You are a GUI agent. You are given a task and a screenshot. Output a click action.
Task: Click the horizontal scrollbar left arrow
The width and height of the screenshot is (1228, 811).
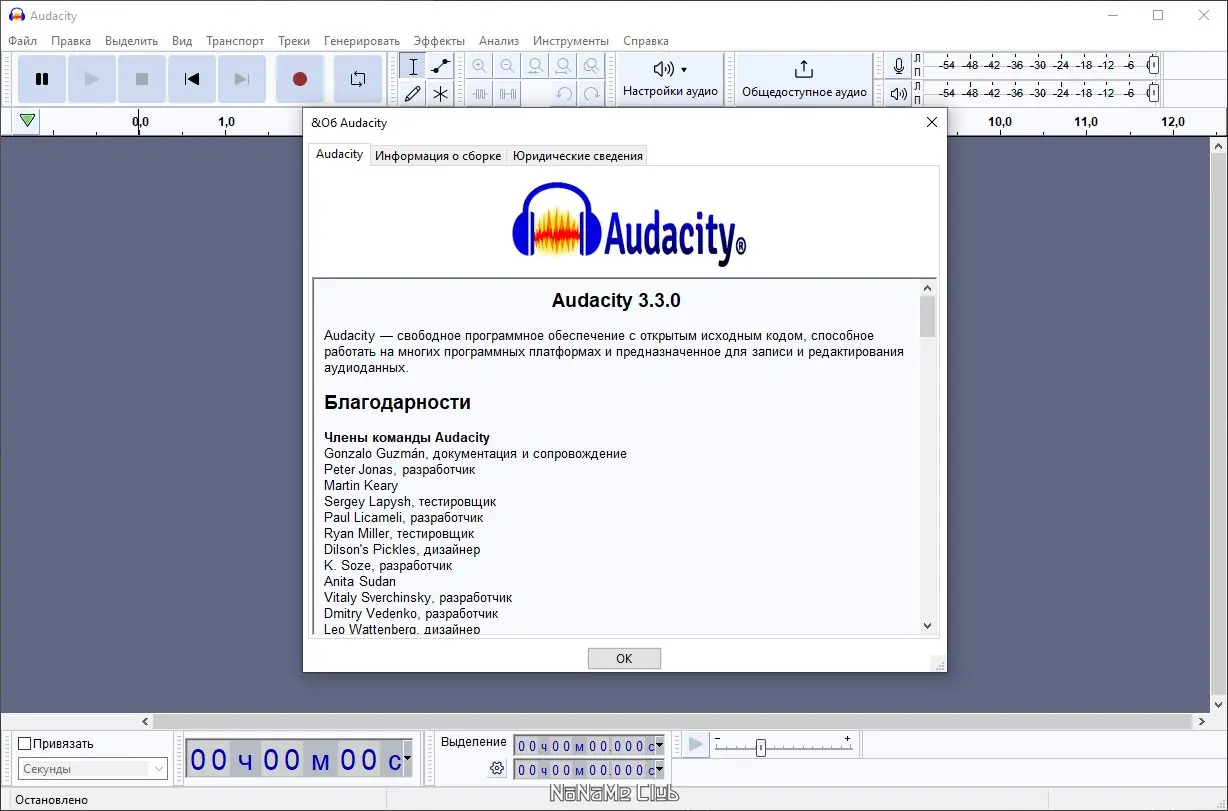point(146,721)
